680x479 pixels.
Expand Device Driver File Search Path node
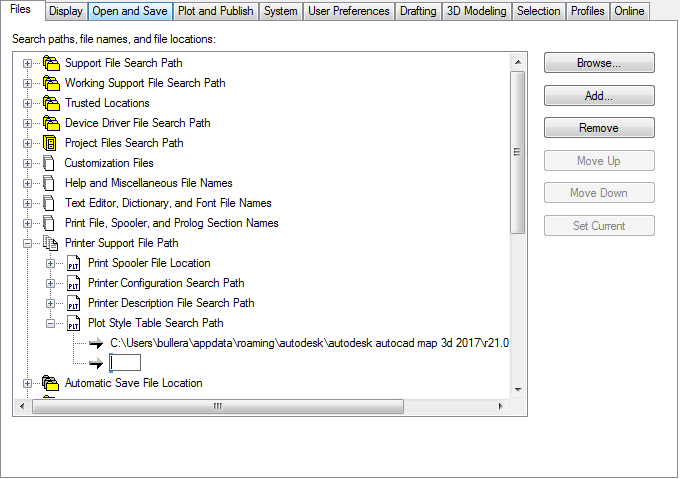click(27, 123)
